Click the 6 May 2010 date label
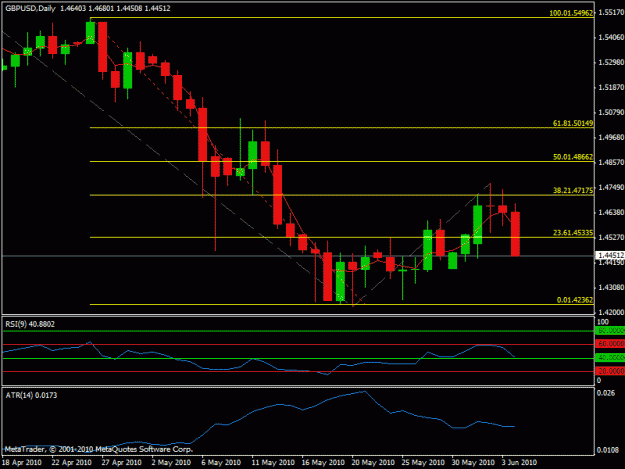This screenshot has width=625, height=469. click(221, 462)
